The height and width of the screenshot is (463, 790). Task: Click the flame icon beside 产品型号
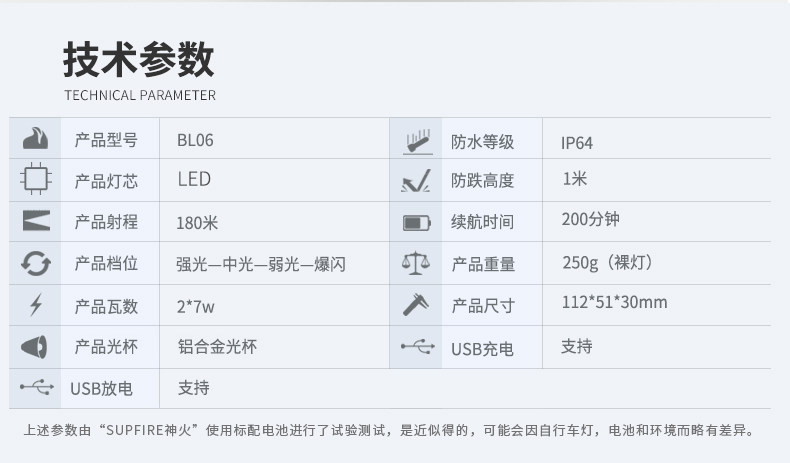click(35, 139)
